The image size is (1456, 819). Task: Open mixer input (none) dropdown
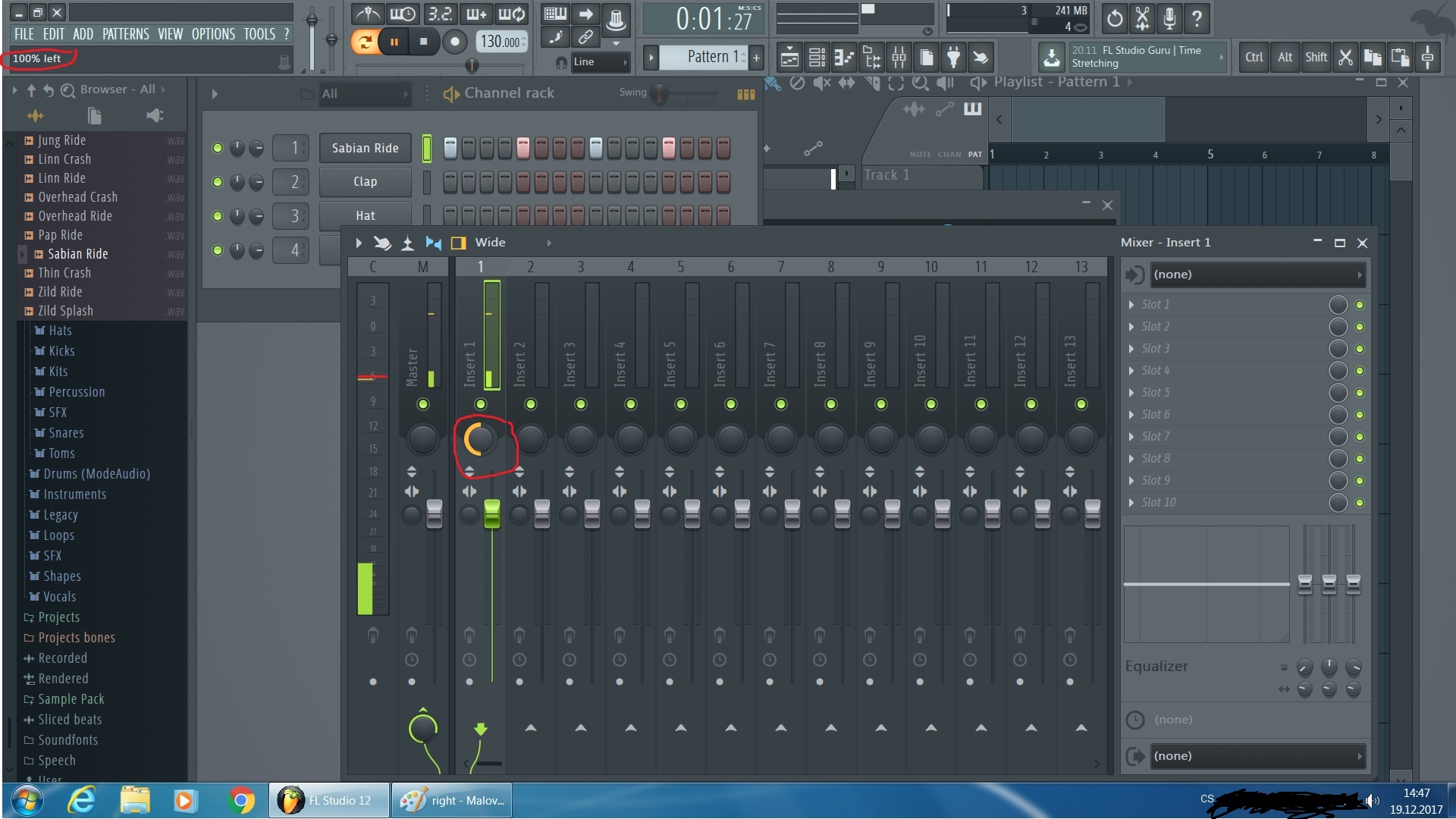1256,275
